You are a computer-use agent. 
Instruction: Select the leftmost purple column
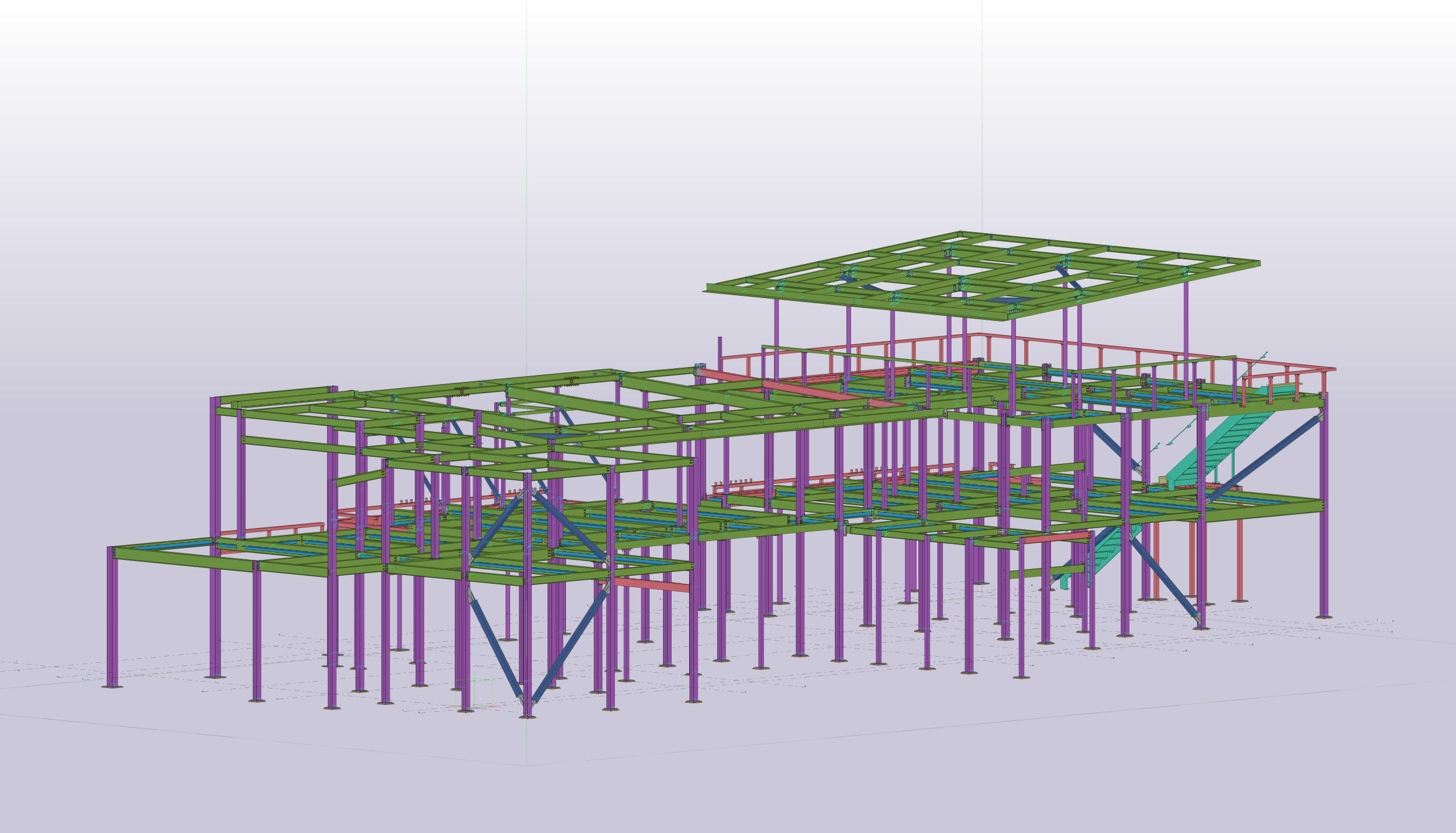point(112,615)
